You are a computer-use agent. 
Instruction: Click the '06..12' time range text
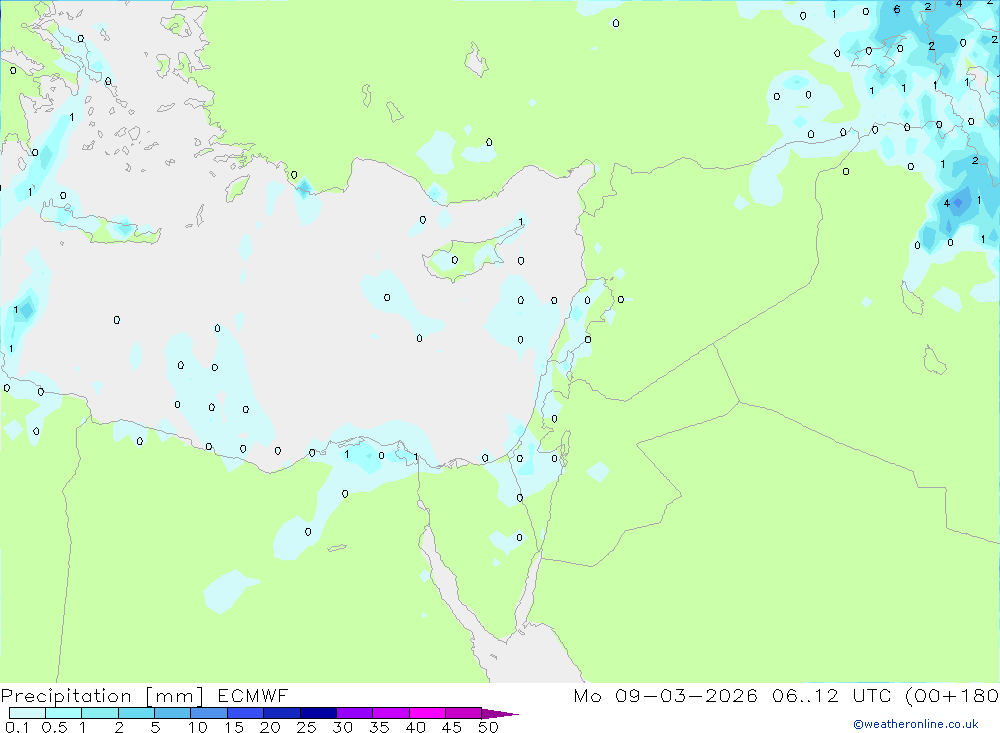[805, 695]
